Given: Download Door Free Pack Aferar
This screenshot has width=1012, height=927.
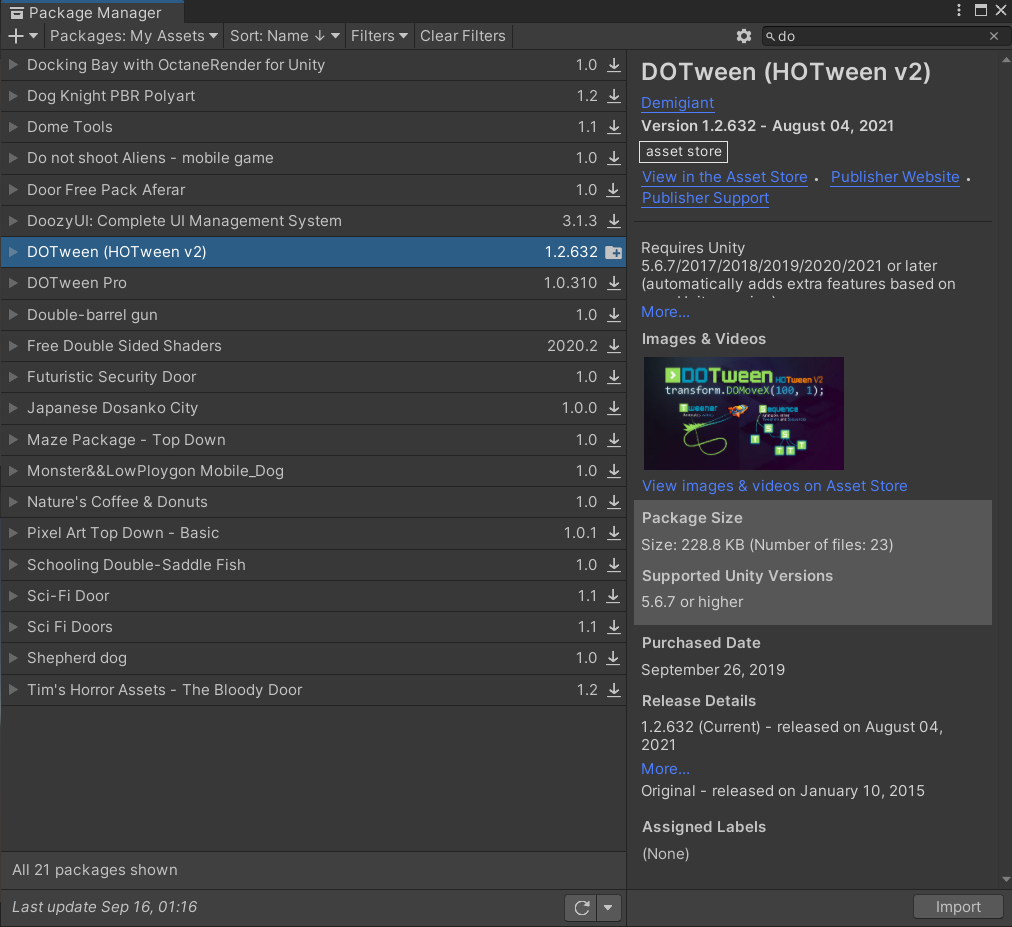Looking at the screenshot, I should (614, 190).
